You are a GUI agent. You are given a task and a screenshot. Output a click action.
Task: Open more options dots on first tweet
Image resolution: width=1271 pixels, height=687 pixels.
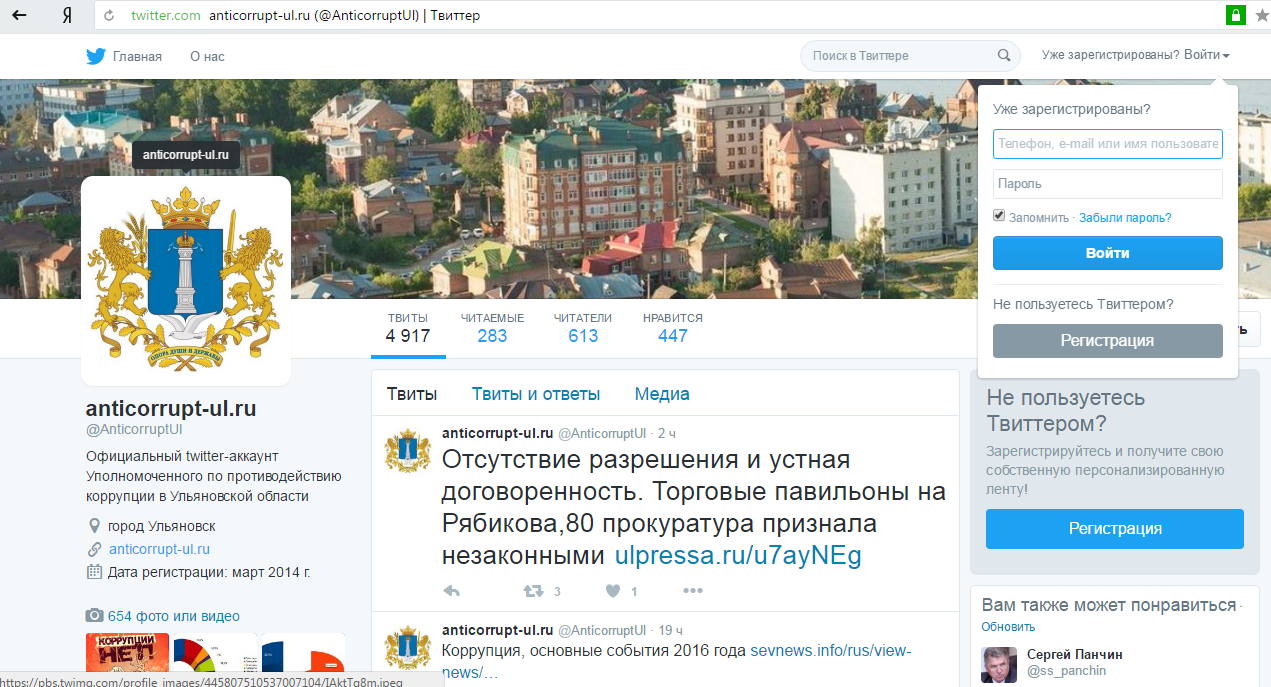(693, 591)
